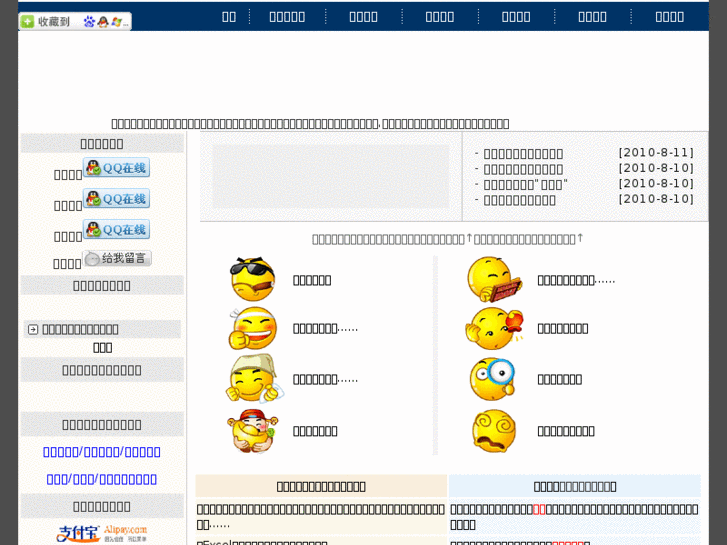
Task: Click the third QQ在线 chat button
Action: pos(116,229)
